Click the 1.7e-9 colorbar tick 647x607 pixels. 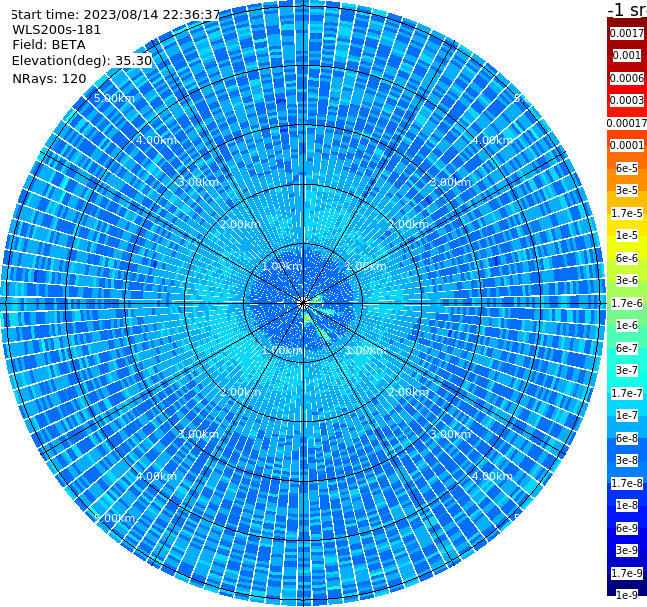coord(627,573)
